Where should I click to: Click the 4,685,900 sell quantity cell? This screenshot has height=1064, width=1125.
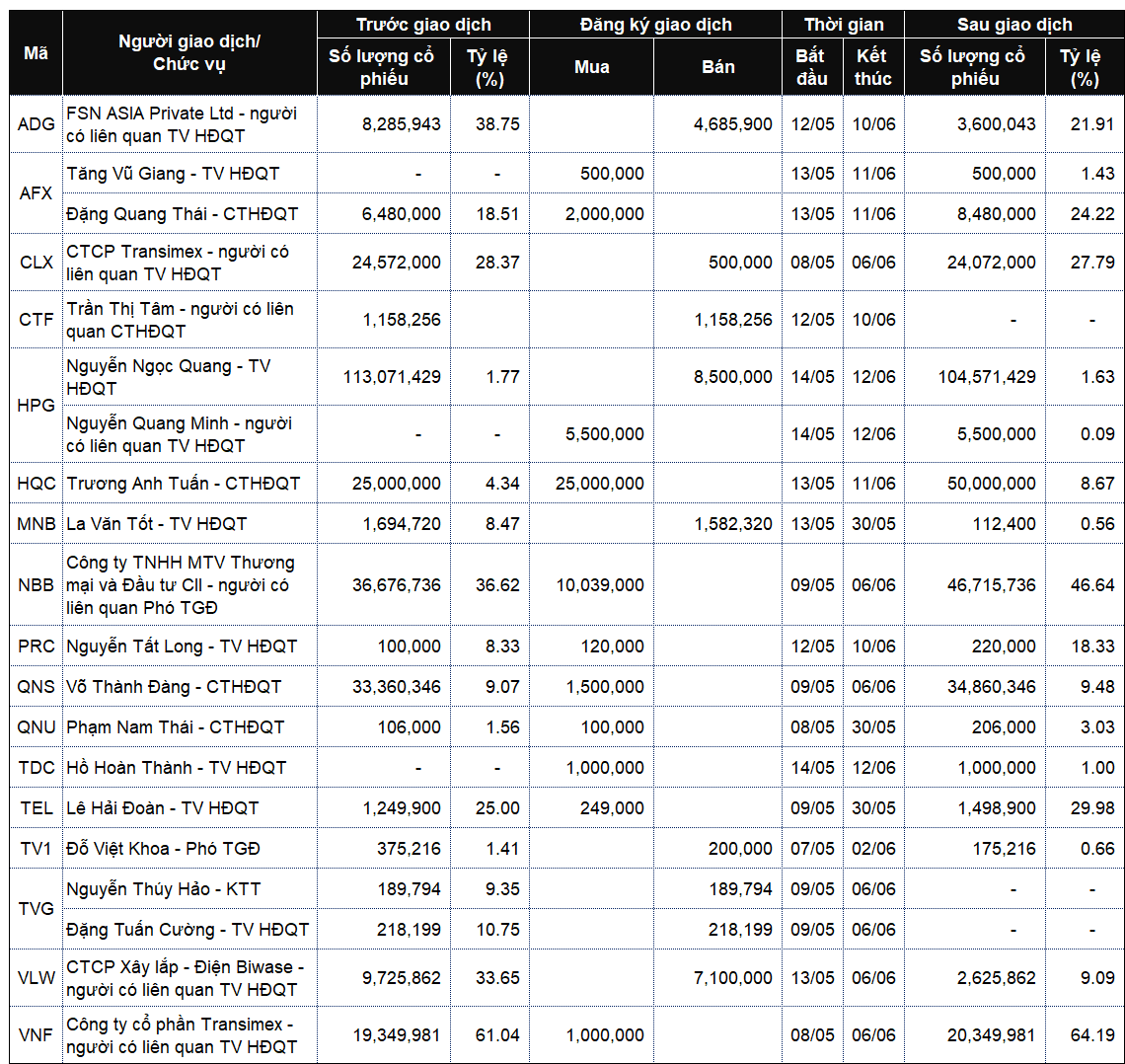pos(718,124)
